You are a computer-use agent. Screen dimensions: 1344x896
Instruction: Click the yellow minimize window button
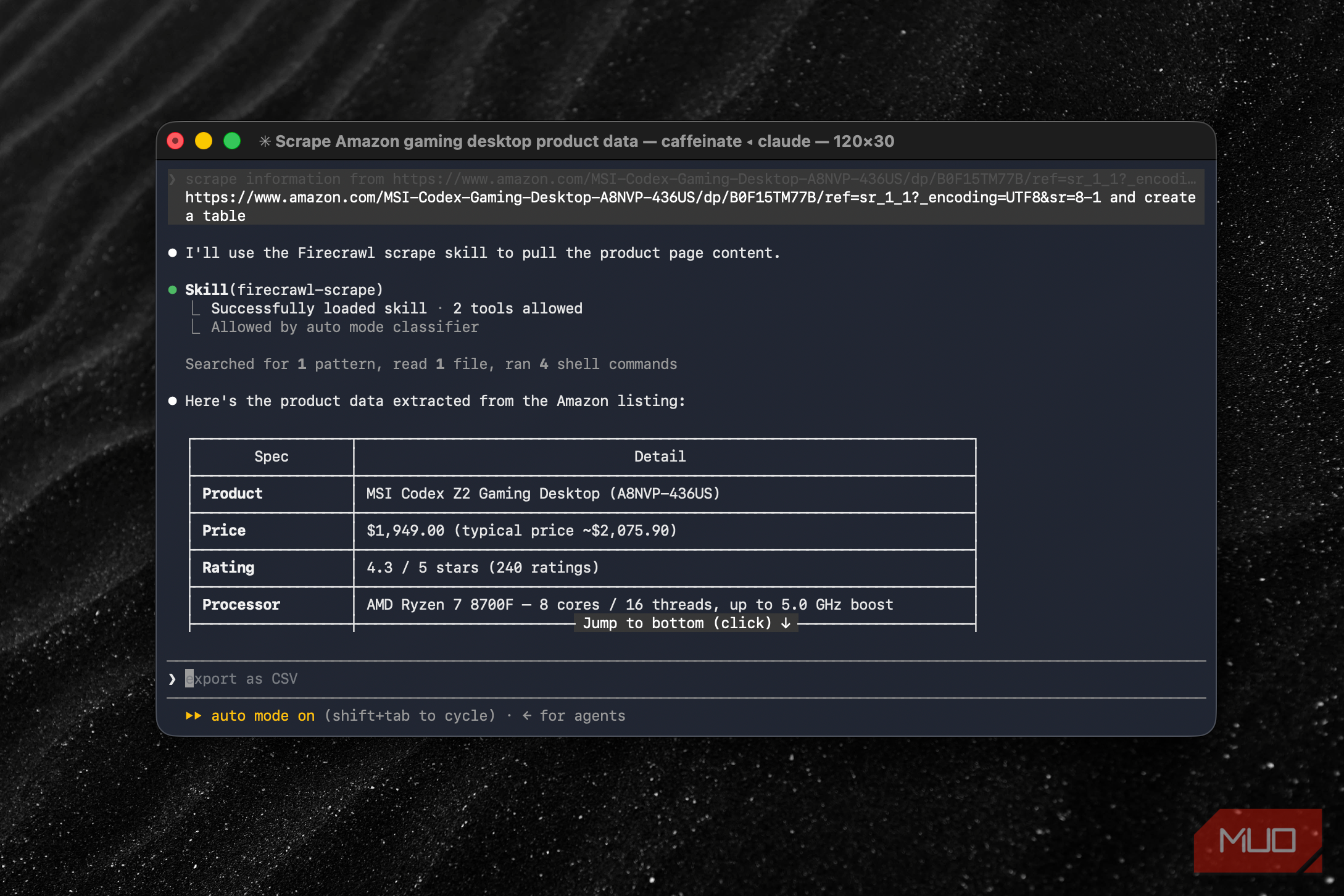coord(204,141)
